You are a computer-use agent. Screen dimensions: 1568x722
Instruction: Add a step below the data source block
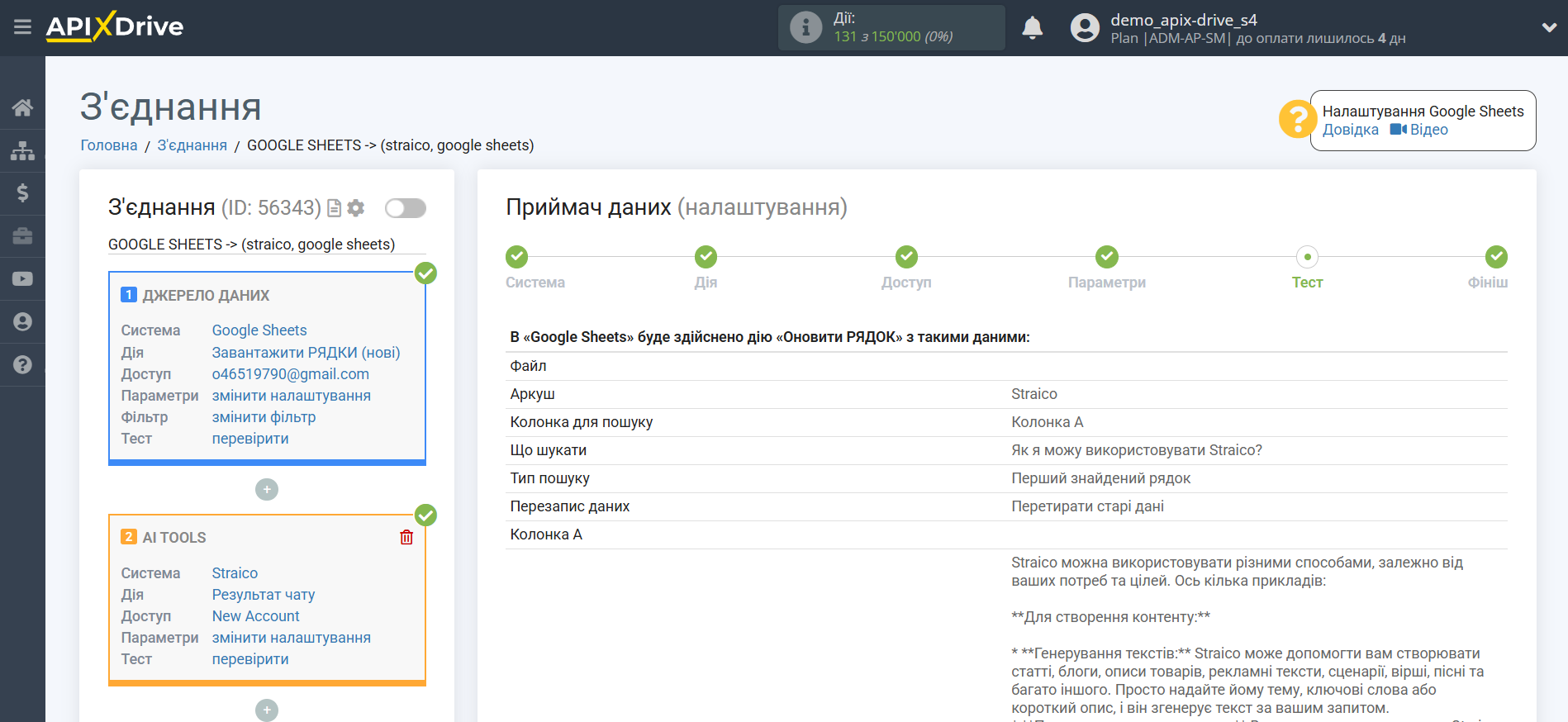[267, 490]
